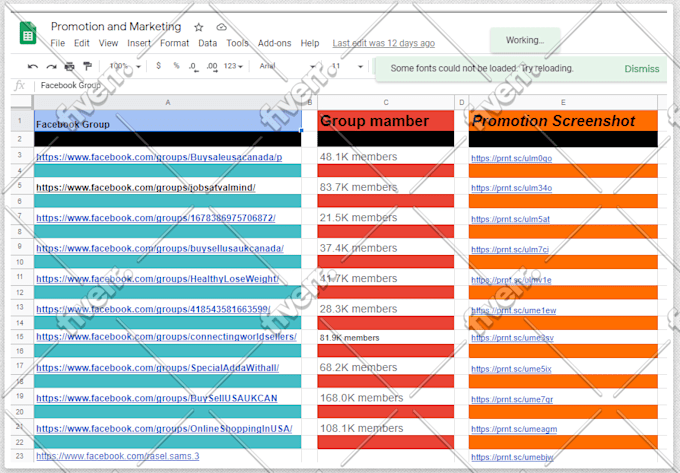Open the Insert menu
680x473 pixels.
pos(139,43)
